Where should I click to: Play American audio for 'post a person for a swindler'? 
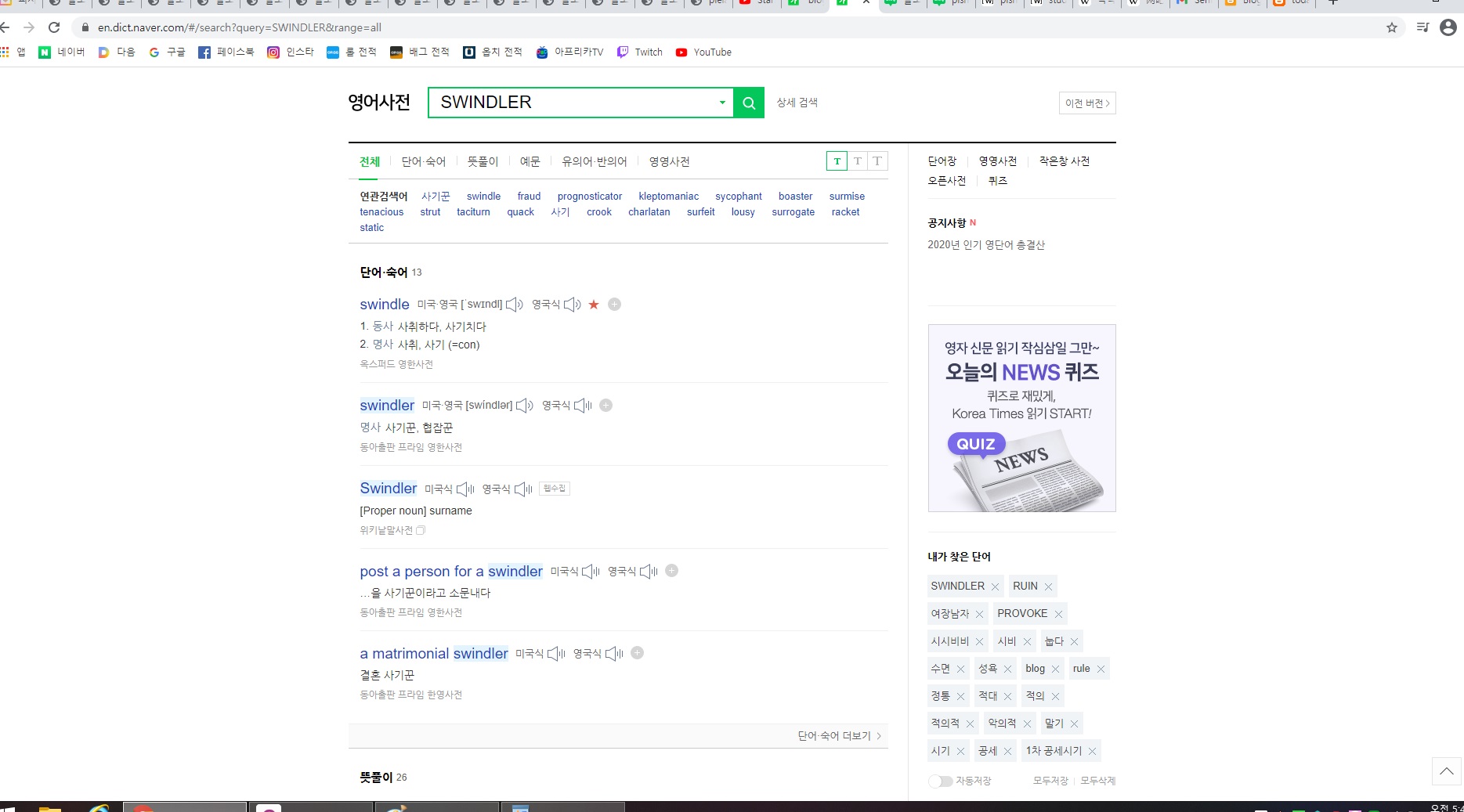click(591, 572)
